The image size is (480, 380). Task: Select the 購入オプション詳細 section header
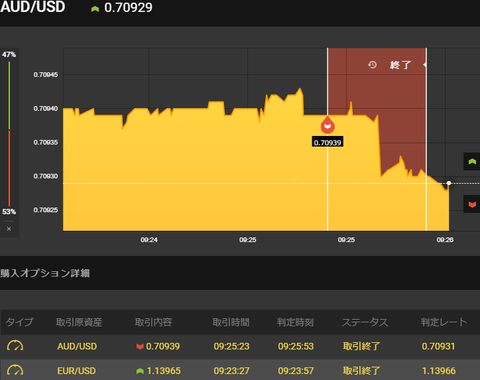click(x=45, y=273)
